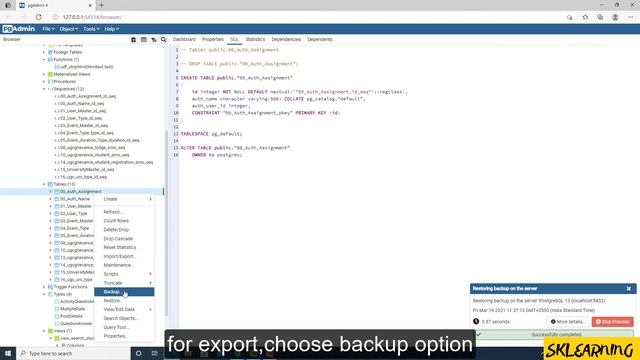Click the udf_striphtml function icon
The height and width of the screenshot is (360, 640).
point(57,67)
